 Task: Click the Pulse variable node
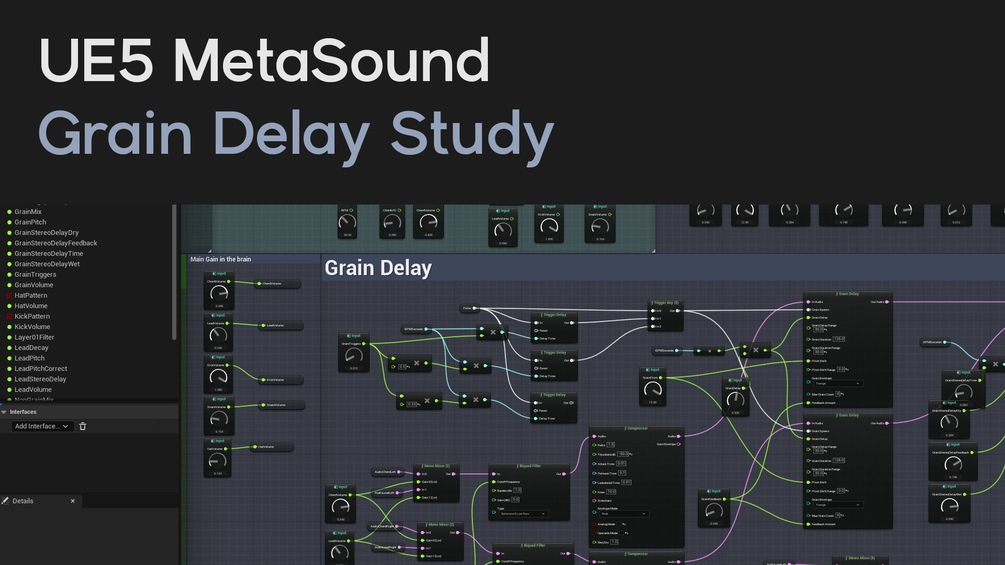point(469,309)
